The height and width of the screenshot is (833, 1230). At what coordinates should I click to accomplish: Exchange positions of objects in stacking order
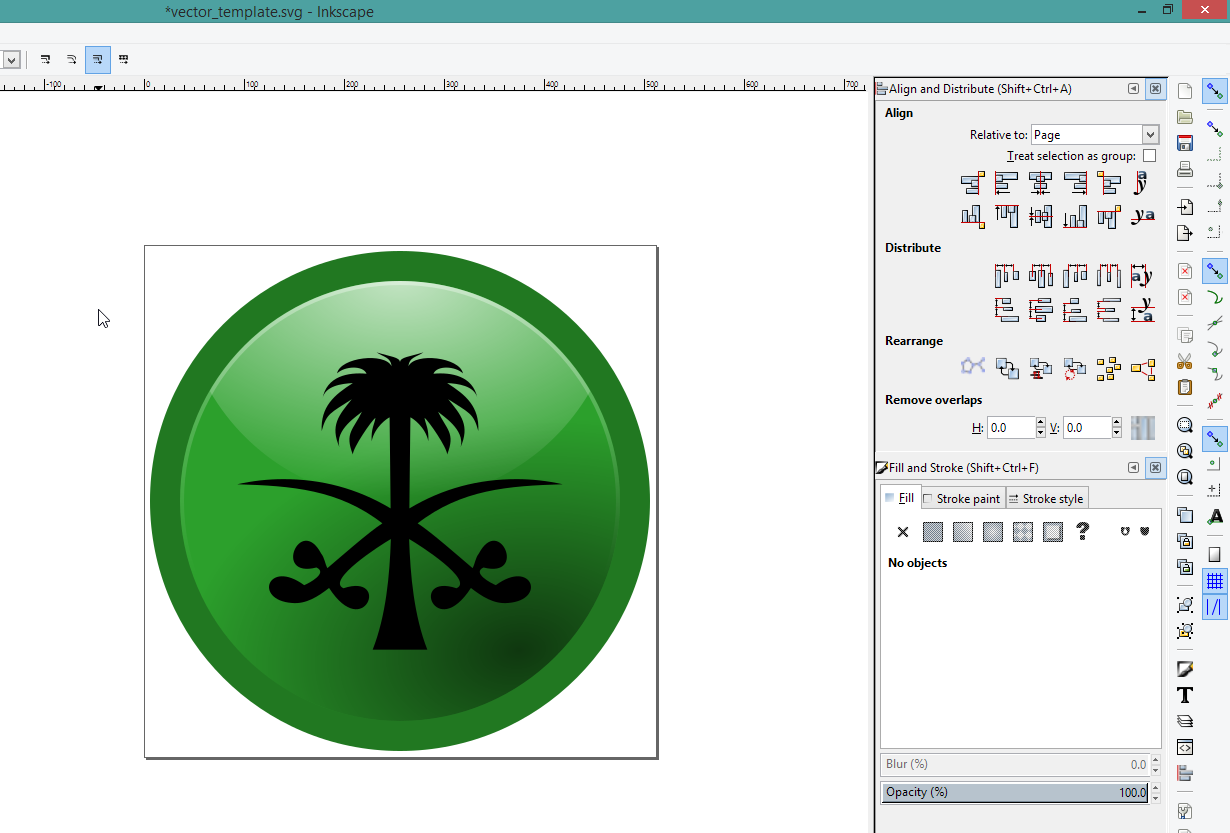tap(1040, 368)
